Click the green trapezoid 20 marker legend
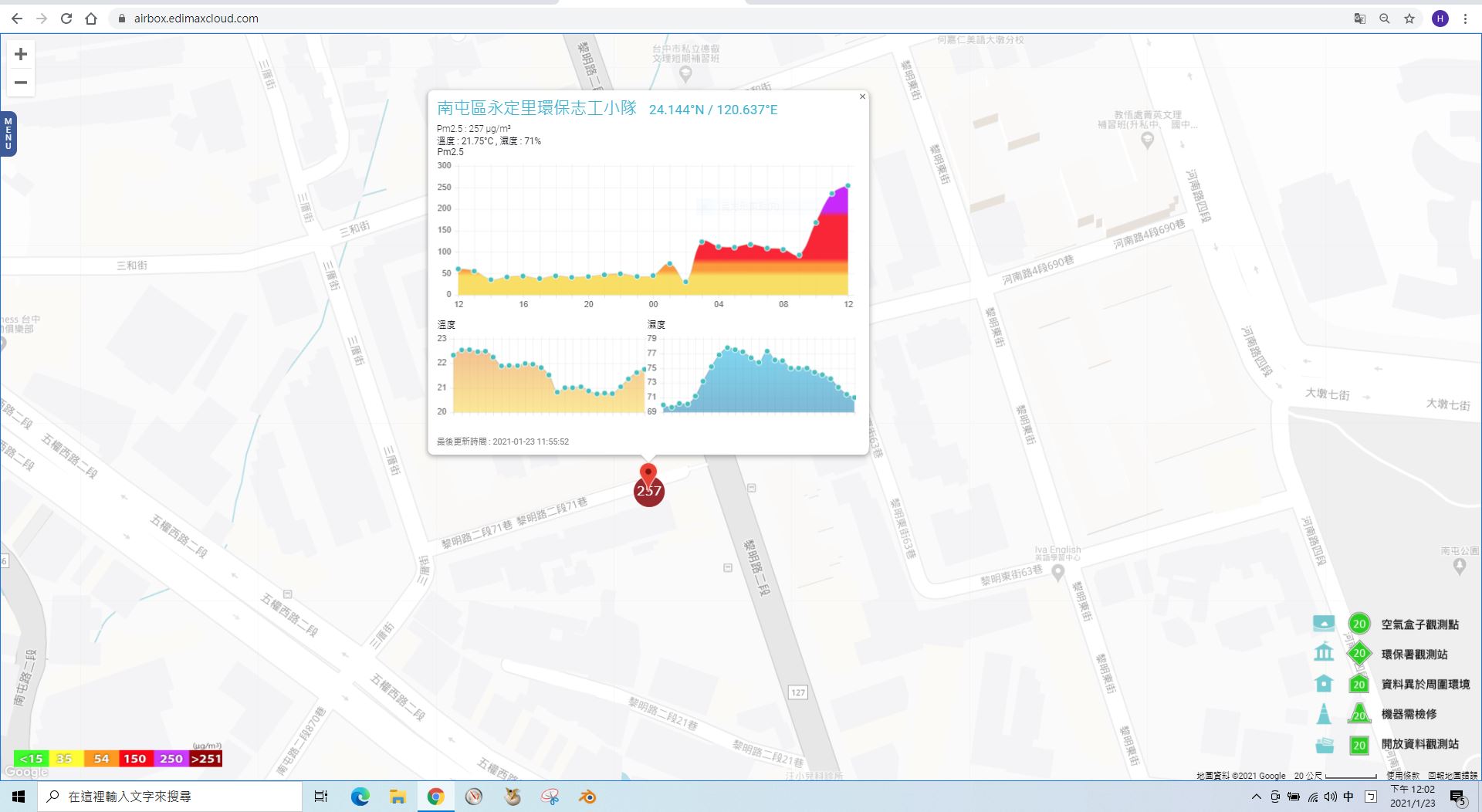The width and height of the screenshot is (1482, 812). pyautogui.click(x=1359, y=714)
